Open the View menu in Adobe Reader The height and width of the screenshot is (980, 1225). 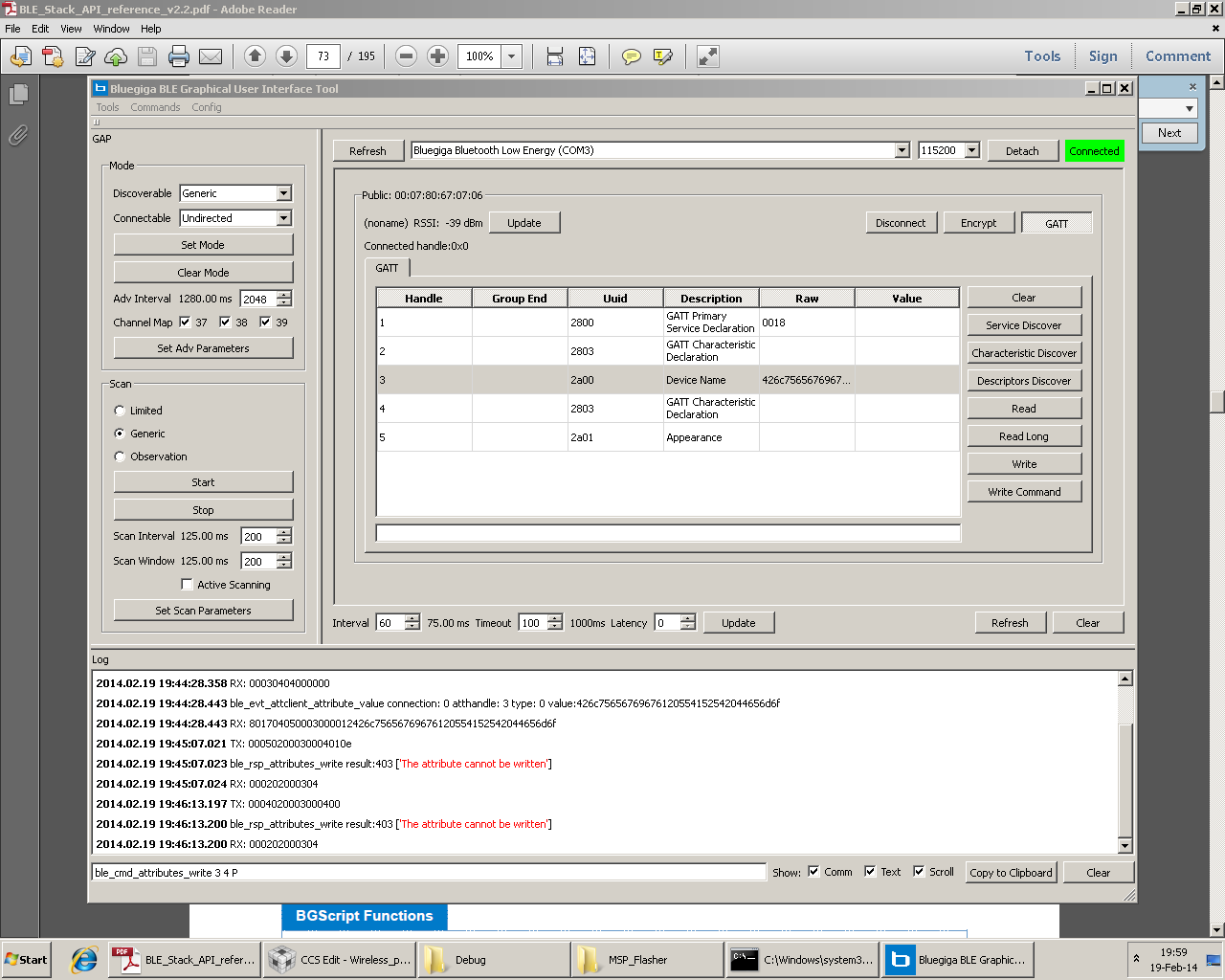(71, 29)
